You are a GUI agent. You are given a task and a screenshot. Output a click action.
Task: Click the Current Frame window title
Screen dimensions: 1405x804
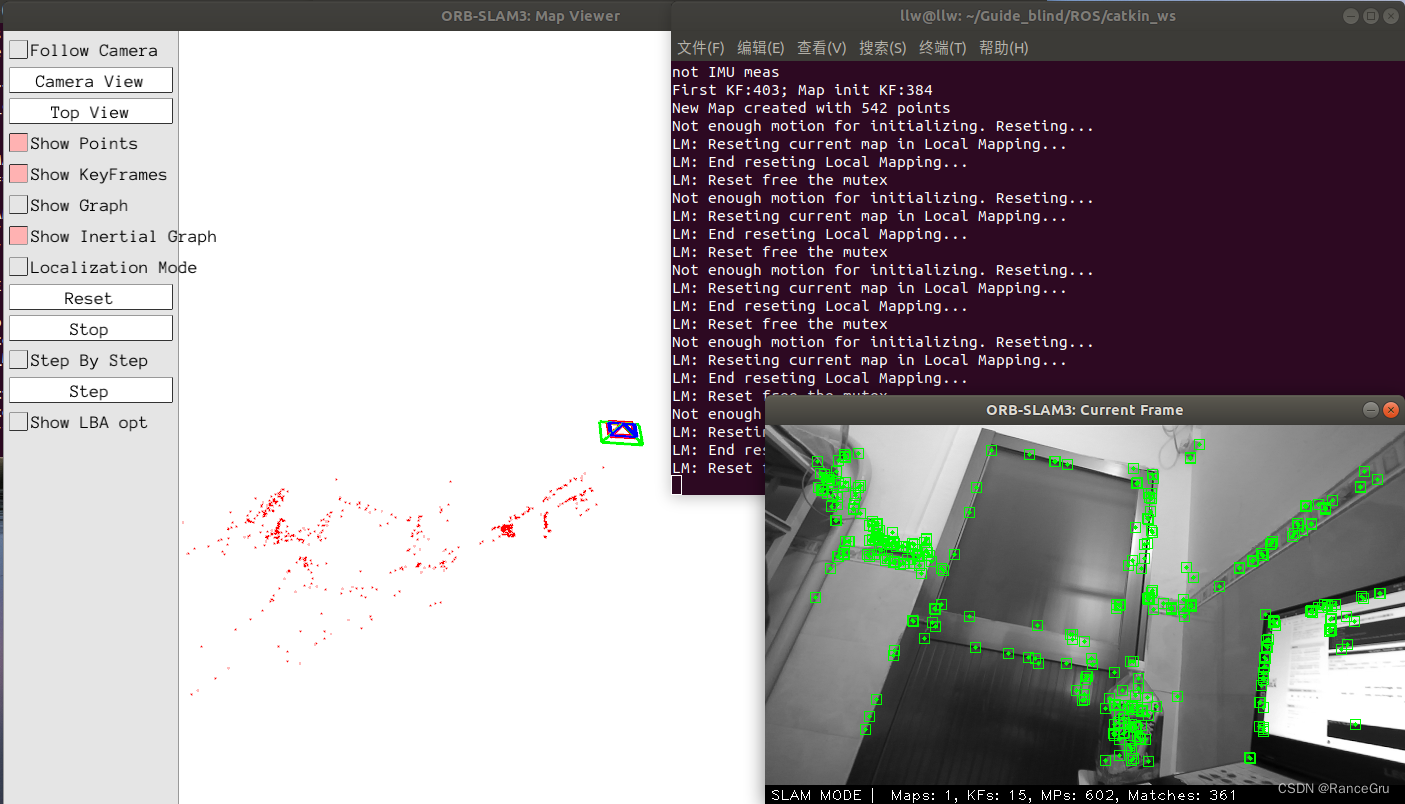click(x=1084, y=410)
